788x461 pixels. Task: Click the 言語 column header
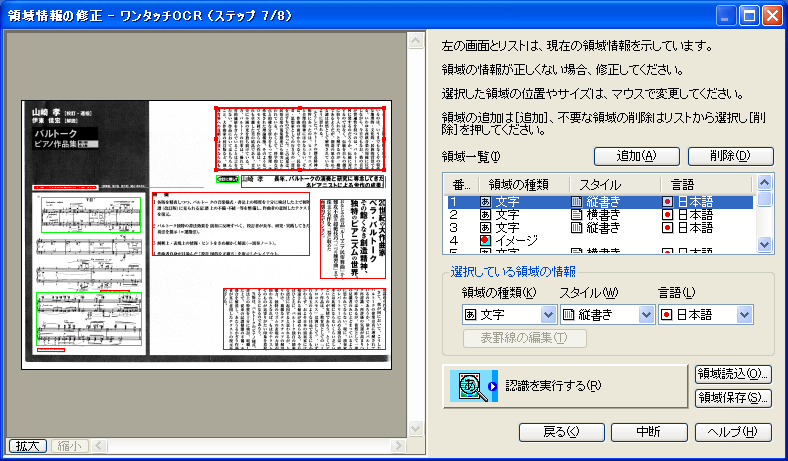click(706, 185)
